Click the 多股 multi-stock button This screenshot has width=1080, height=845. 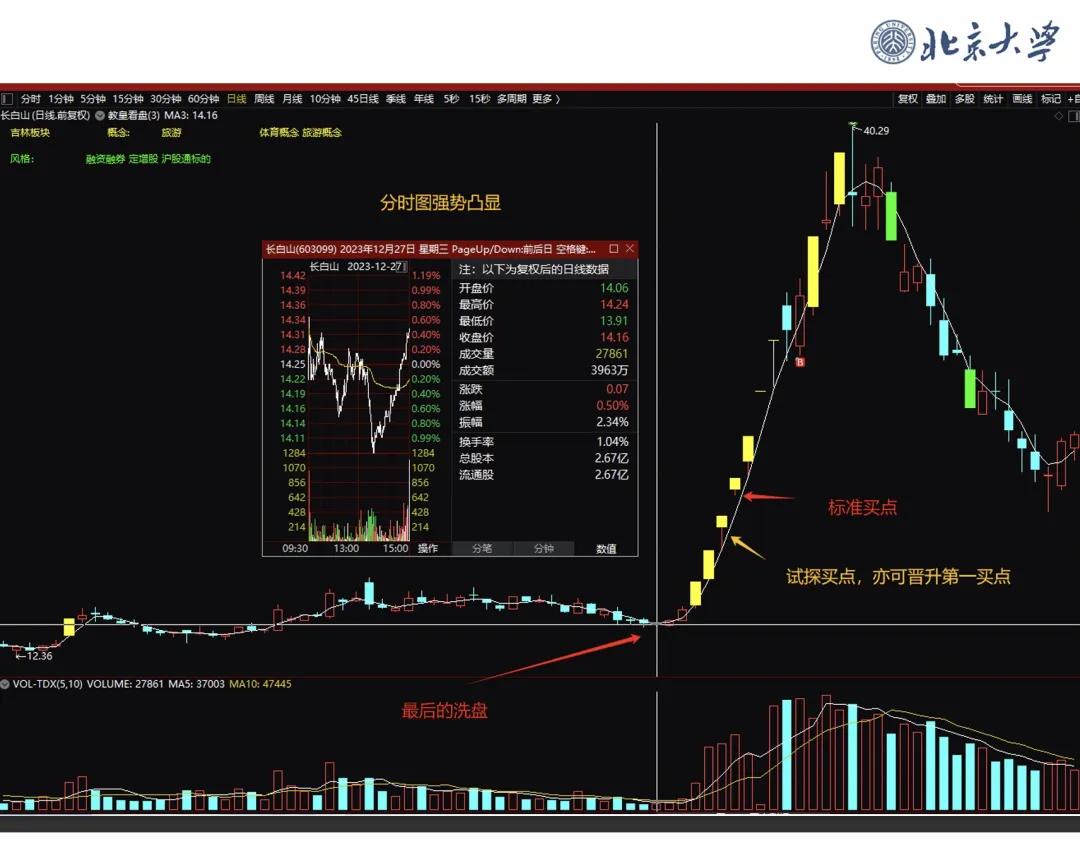click(964, 99)
